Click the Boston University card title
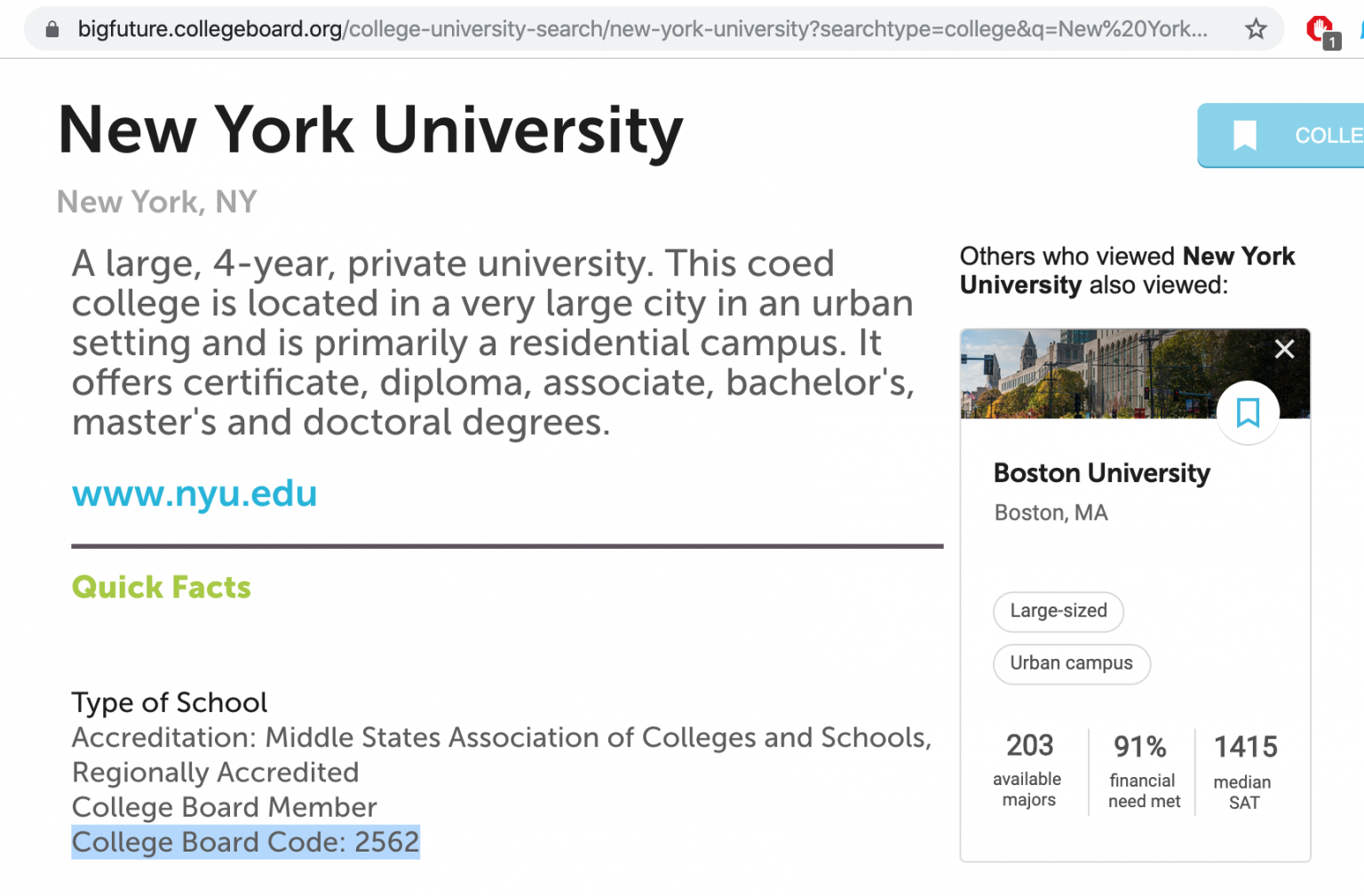The width and height of the screenshot is (1364, 896). click(x=1101, y=473)
